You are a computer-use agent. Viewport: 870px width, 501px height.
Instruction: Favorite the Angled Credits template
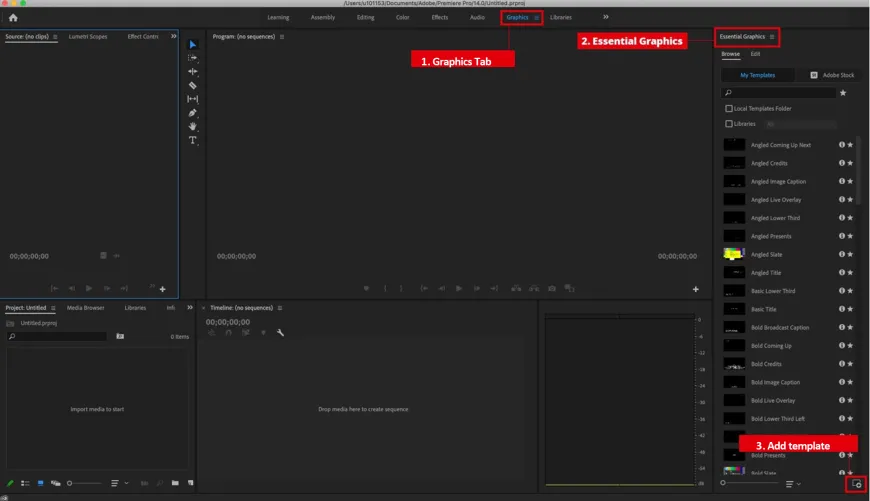[850, 163]
